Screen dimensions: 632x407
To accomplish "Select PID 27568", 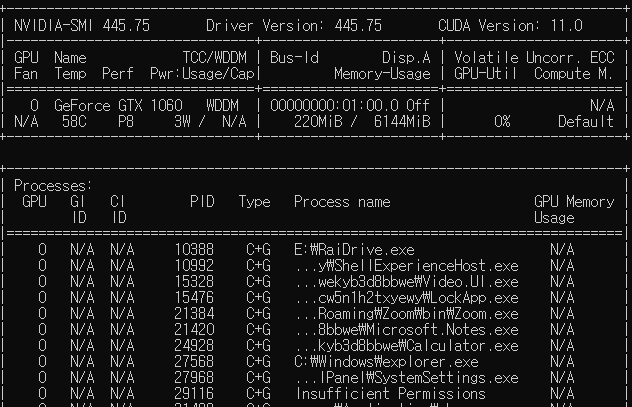I will [194, 362].
